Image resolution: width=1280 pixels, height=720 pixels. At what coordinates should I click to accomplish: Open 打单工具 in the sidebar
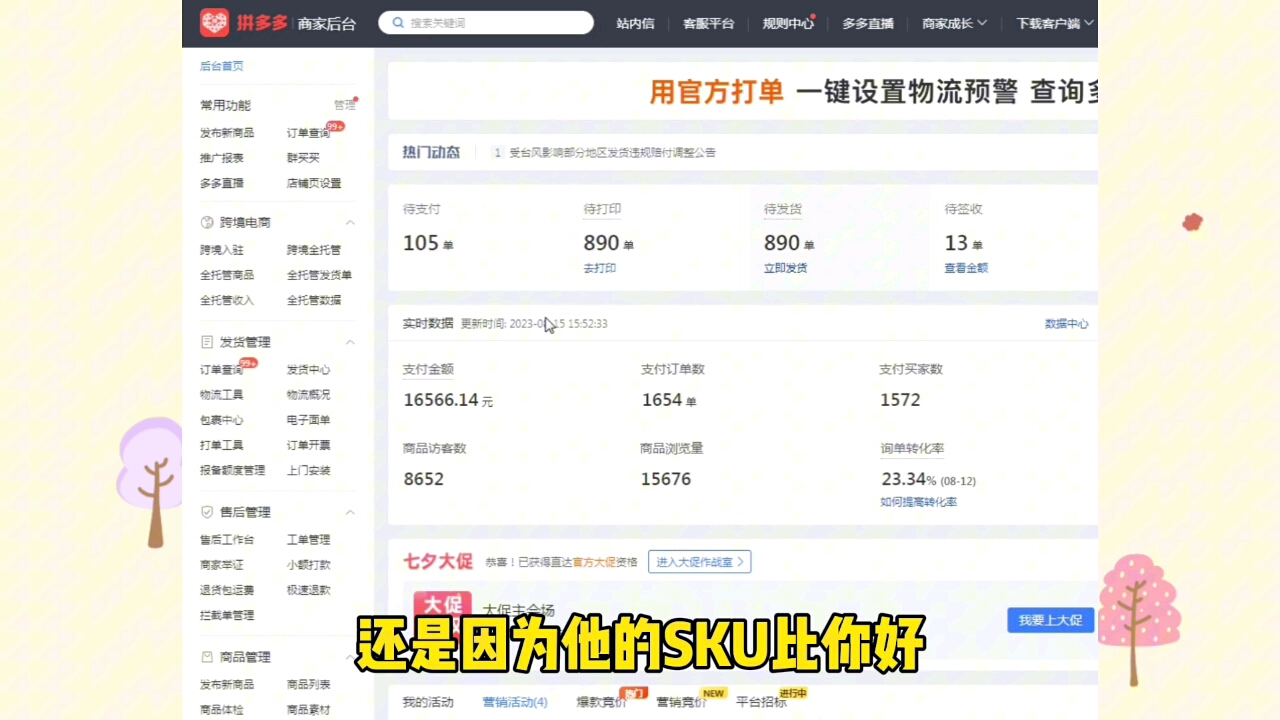click(222, 445)
